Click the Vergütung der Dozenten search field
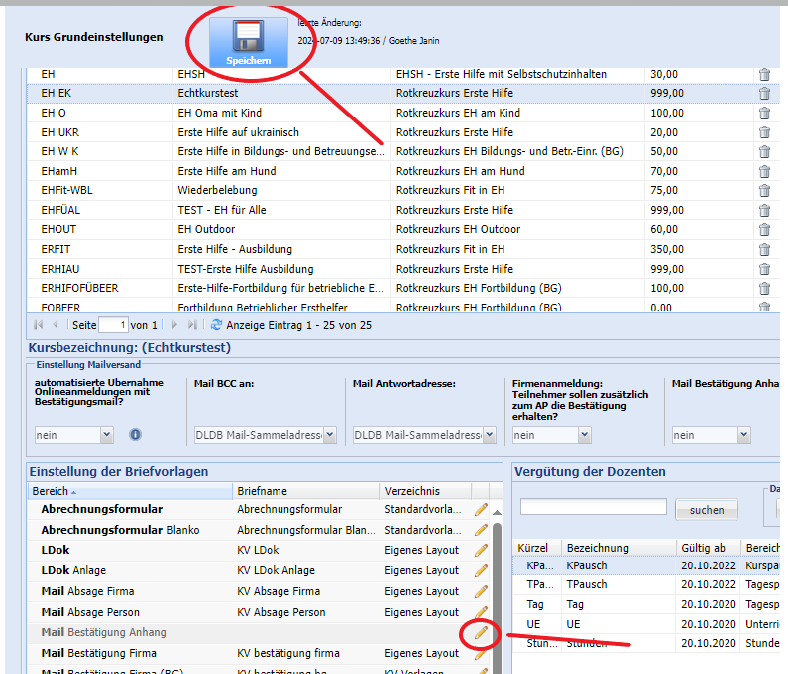Image resolution: width=788 pixels, height=674 pixels. 593,508
